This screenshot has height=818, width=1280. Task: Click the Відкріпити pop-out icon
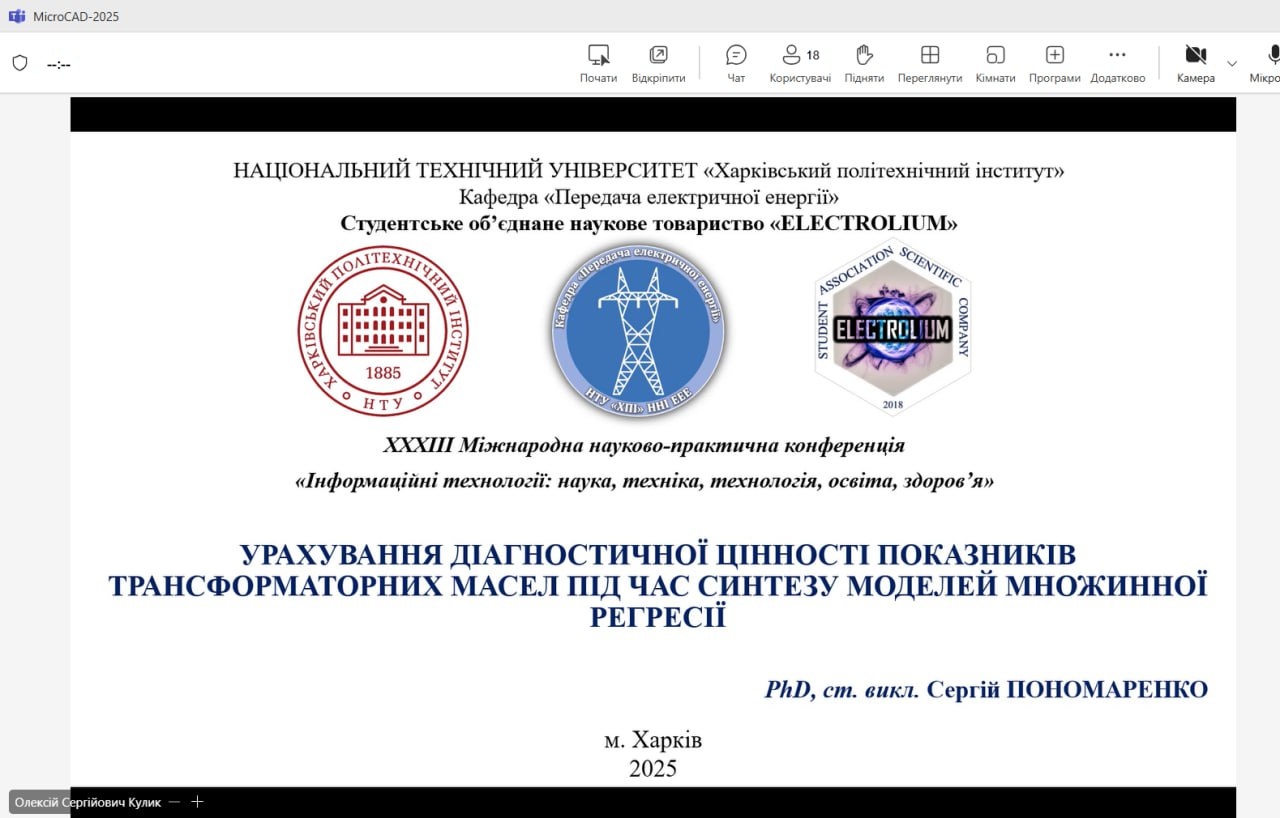[658, 64]
